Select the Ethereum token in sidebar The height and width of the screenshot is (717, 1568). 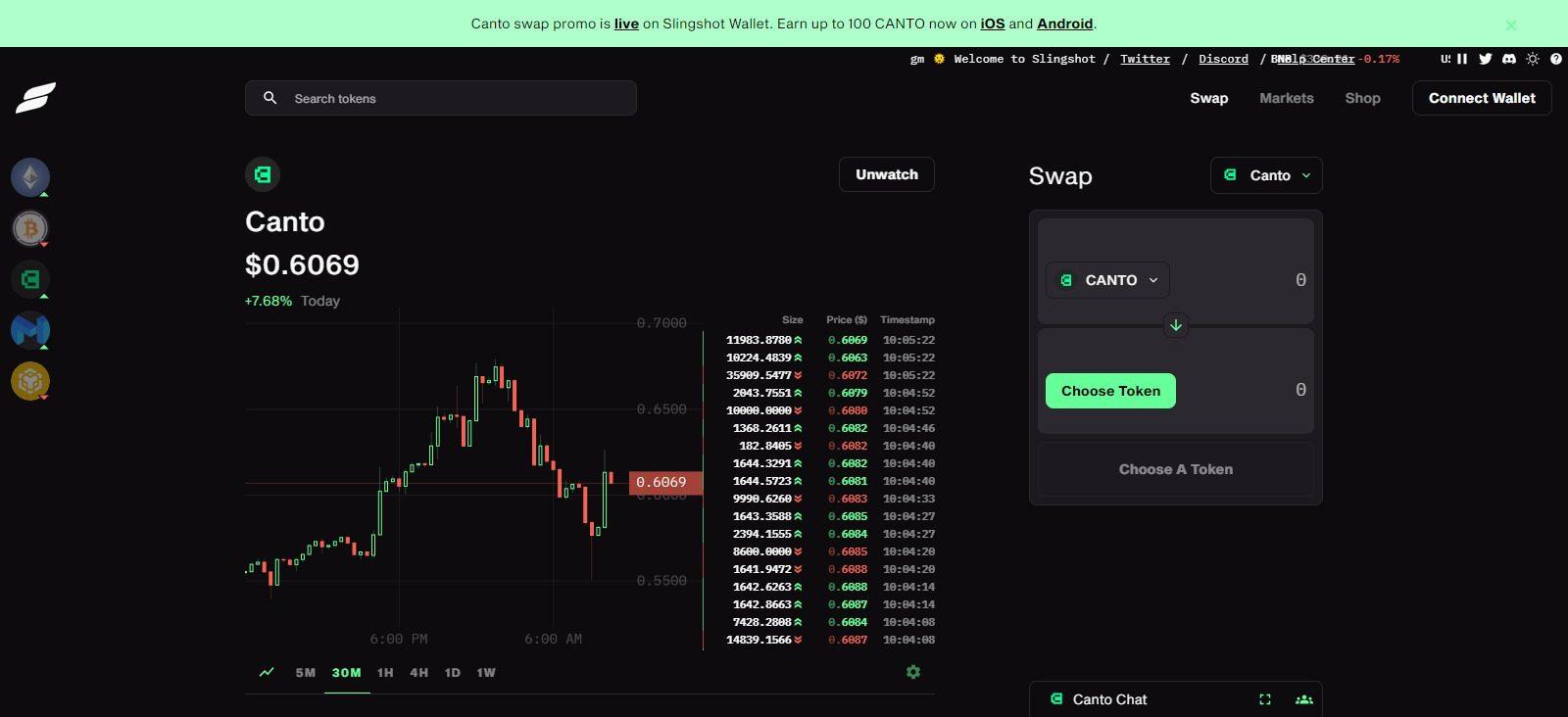coord(30,177)
